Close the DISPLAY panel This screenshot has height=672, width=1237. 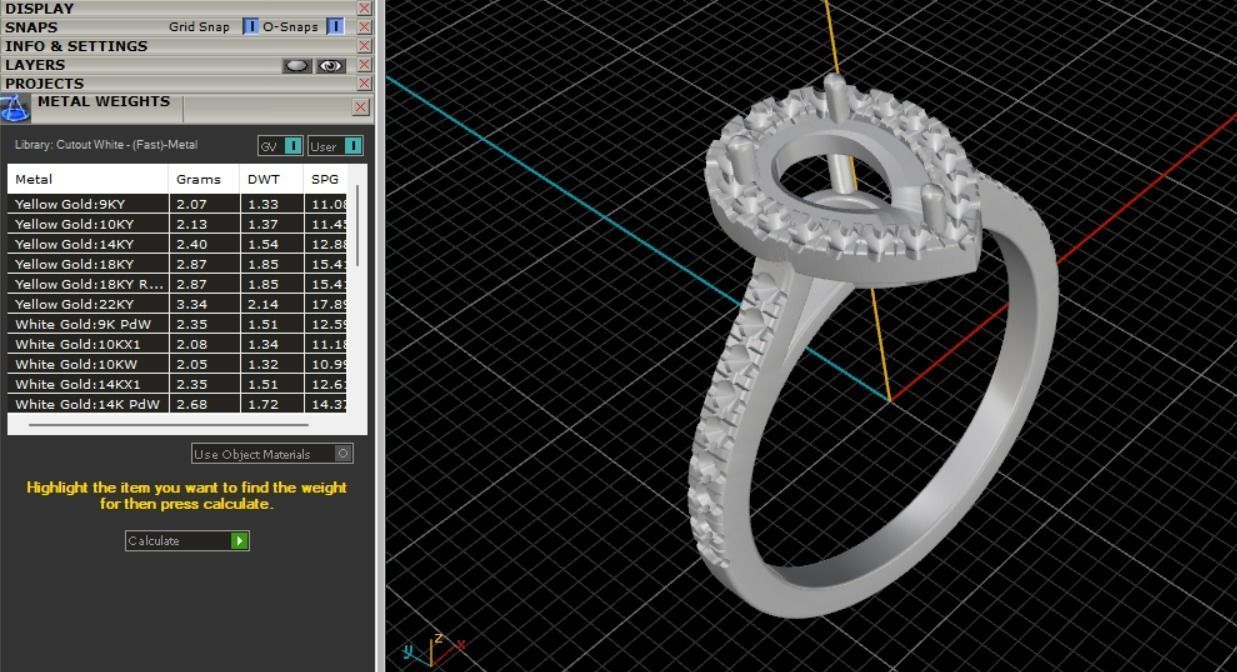pyautogui.click(x=365, y=8)
